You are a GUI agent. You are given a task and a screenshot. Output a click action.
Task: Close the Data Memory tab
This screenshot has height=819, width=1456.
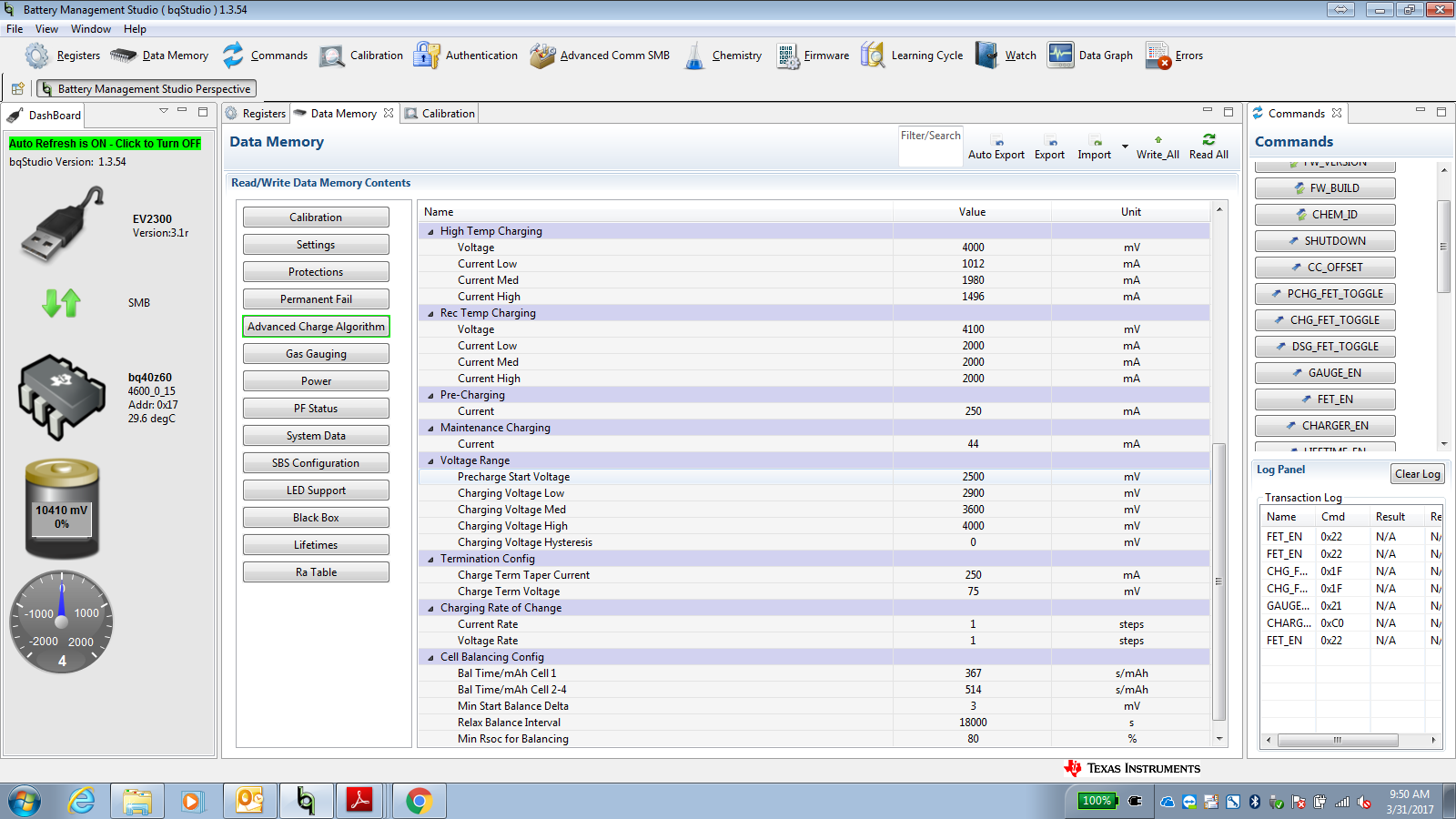(x=389, y=114)
